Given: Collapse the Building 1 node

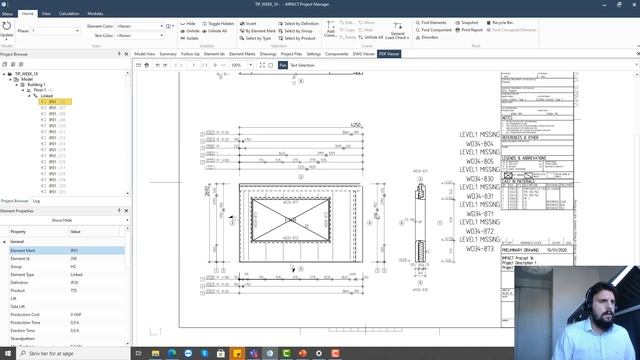Looking at the screenshot, I should tap(17, 85).
